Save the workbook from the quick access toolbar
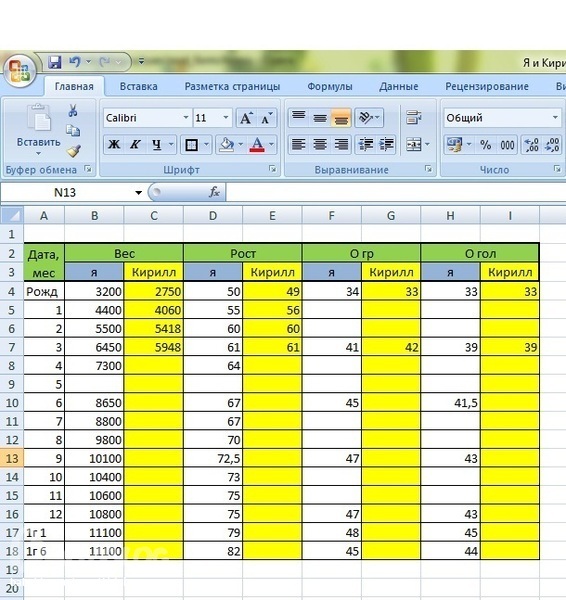Image resolution: width=566 pixels, height=600 pixels. pos(55,62)
